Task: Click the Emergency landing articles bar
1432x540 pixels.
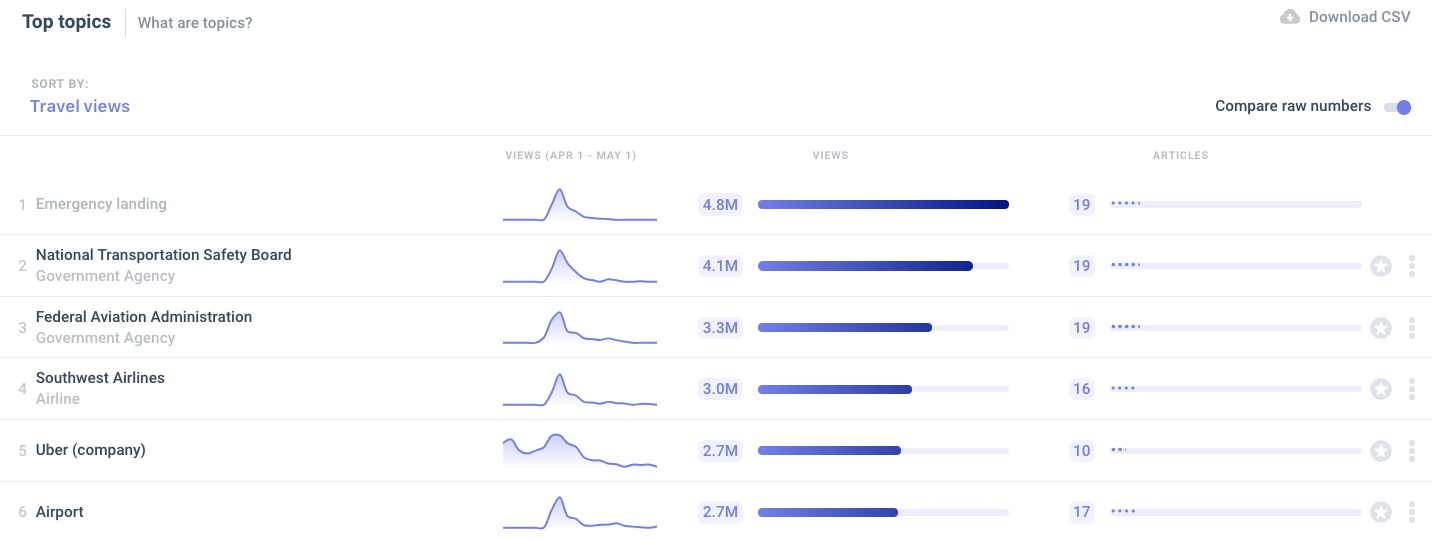Action: coord(1236,204)
